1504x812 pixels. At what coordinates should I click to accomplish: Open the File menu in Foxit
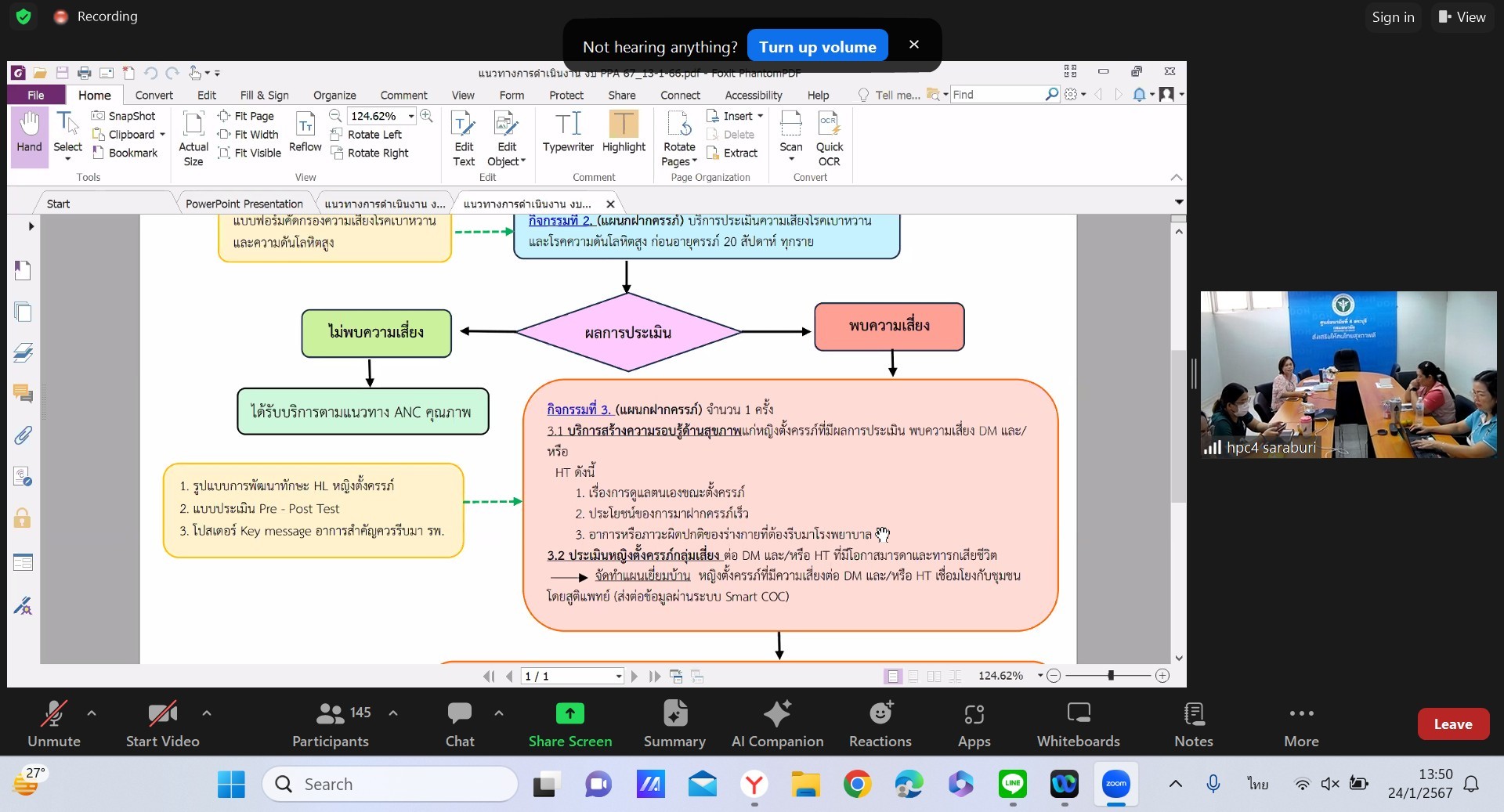tap(36, 95)
